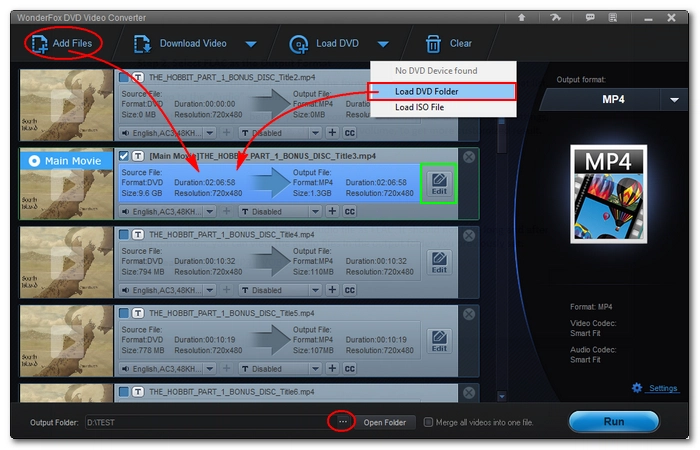Remove Title6.mp4 with its X icon
Viewport: 700px width, 450px height.
(x=469, y=392)
